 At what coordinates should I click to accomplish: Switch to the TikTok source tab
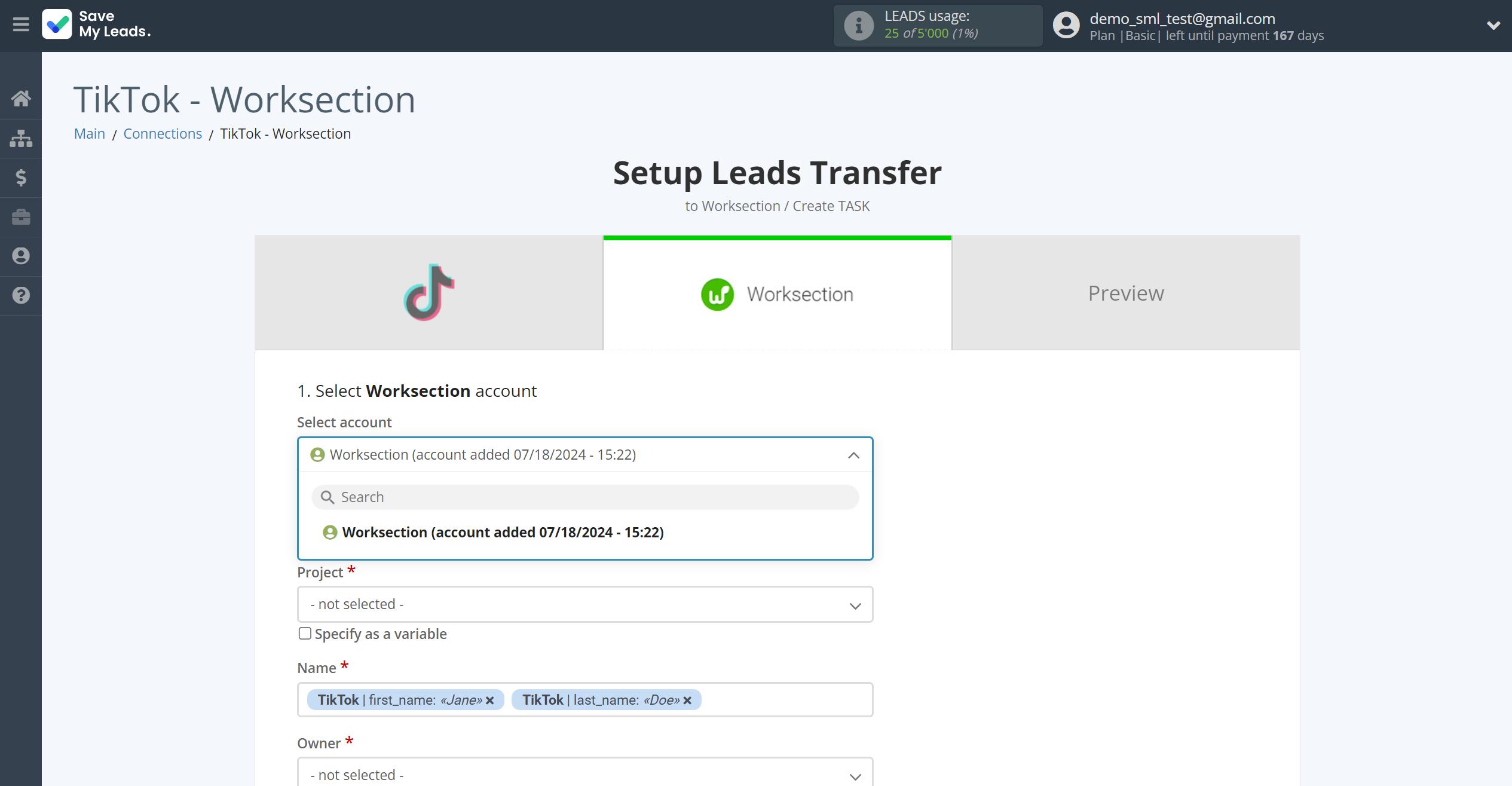[429, 293]
